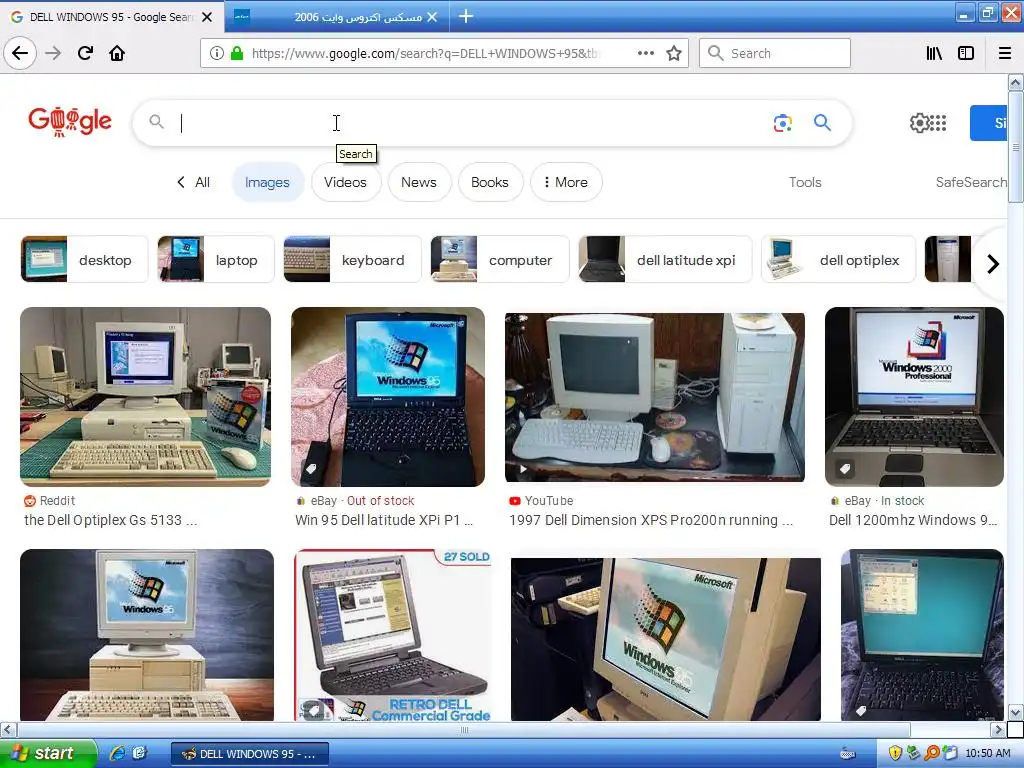Open the Start menu

pos(47,753)
